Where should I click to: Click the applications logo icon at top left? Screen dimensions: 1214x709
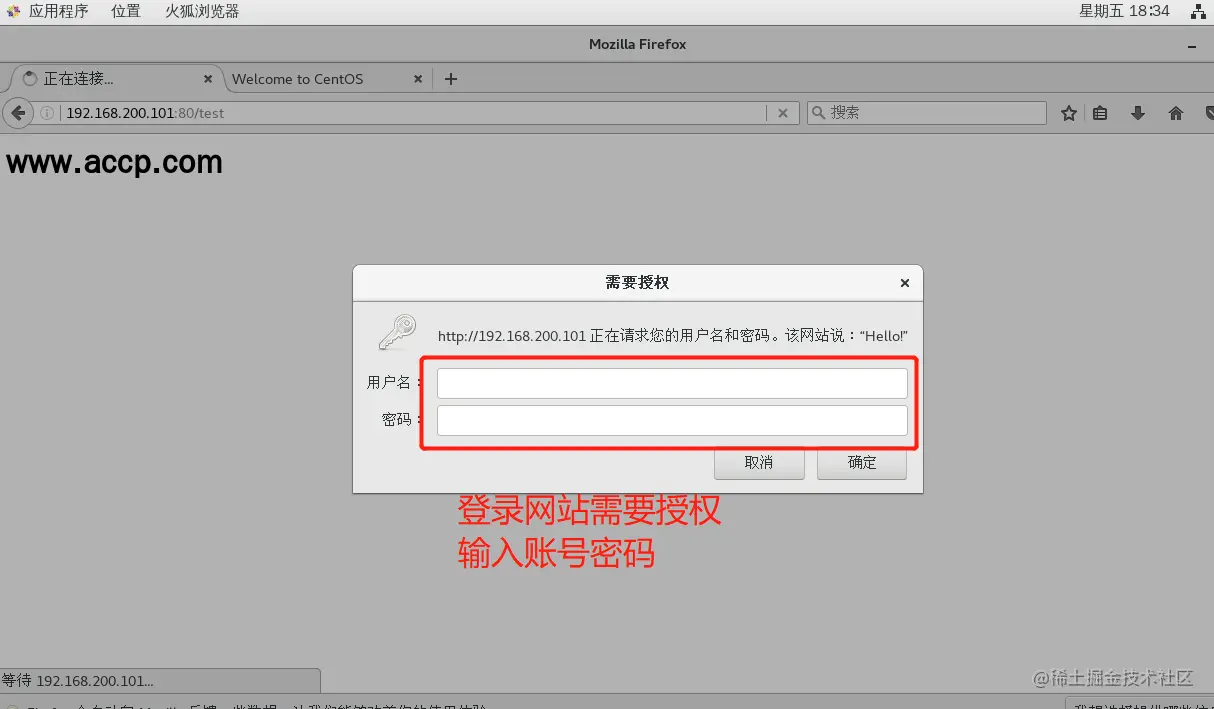point(14,11)
